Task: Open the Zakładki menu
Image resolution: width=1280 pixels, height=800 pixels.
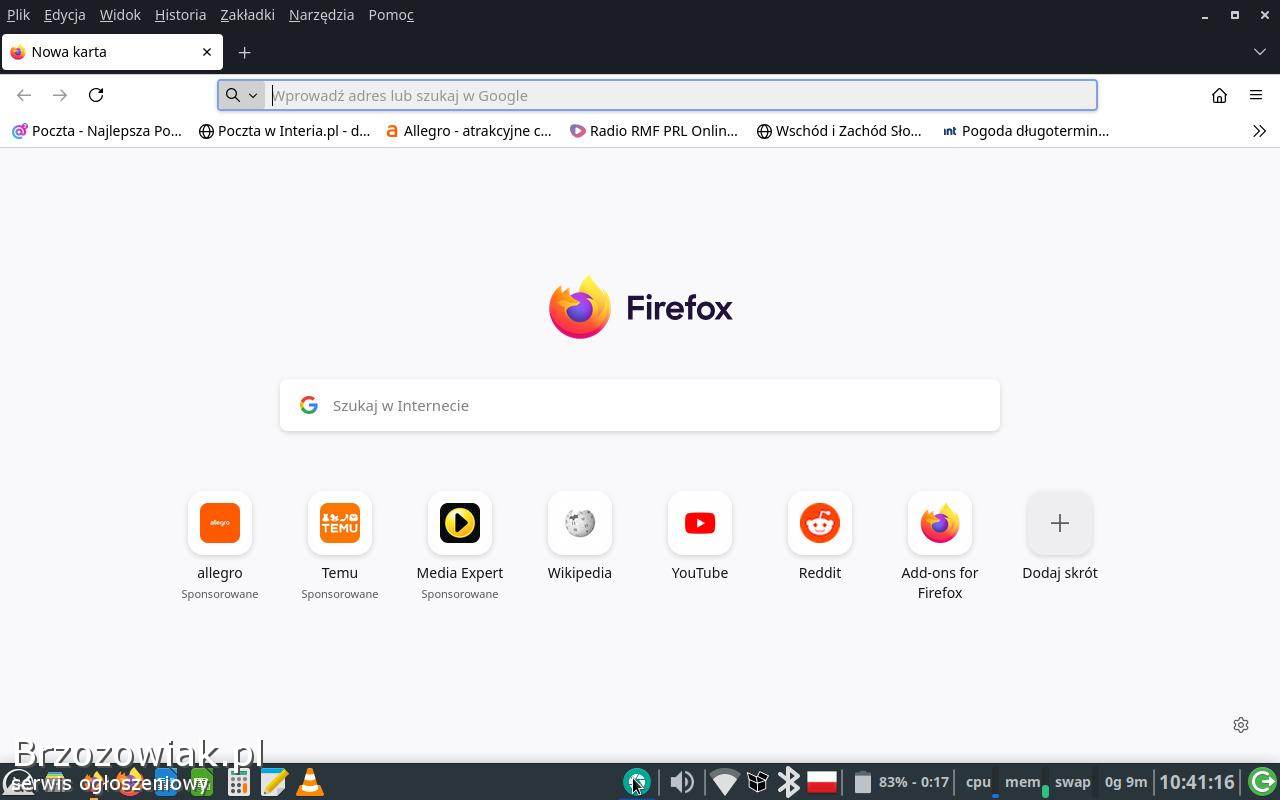Action: click(x=247, y=15)
